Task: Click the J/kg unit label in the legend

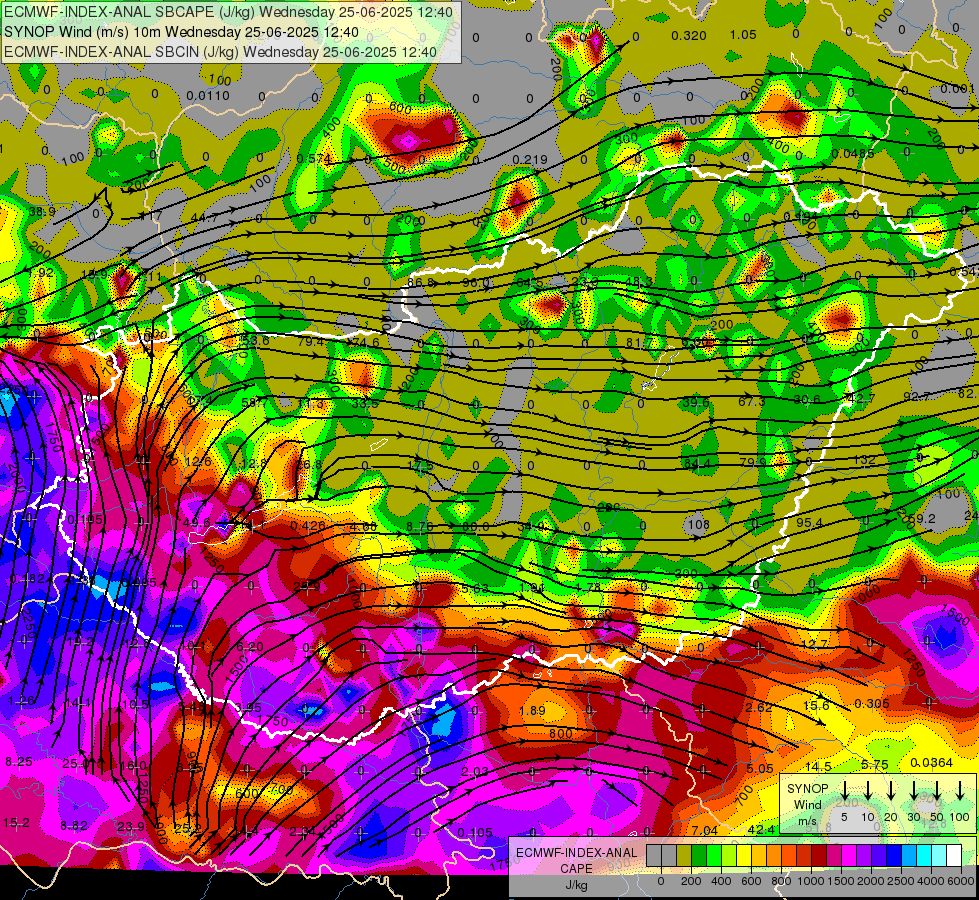Action: [576, 885]
